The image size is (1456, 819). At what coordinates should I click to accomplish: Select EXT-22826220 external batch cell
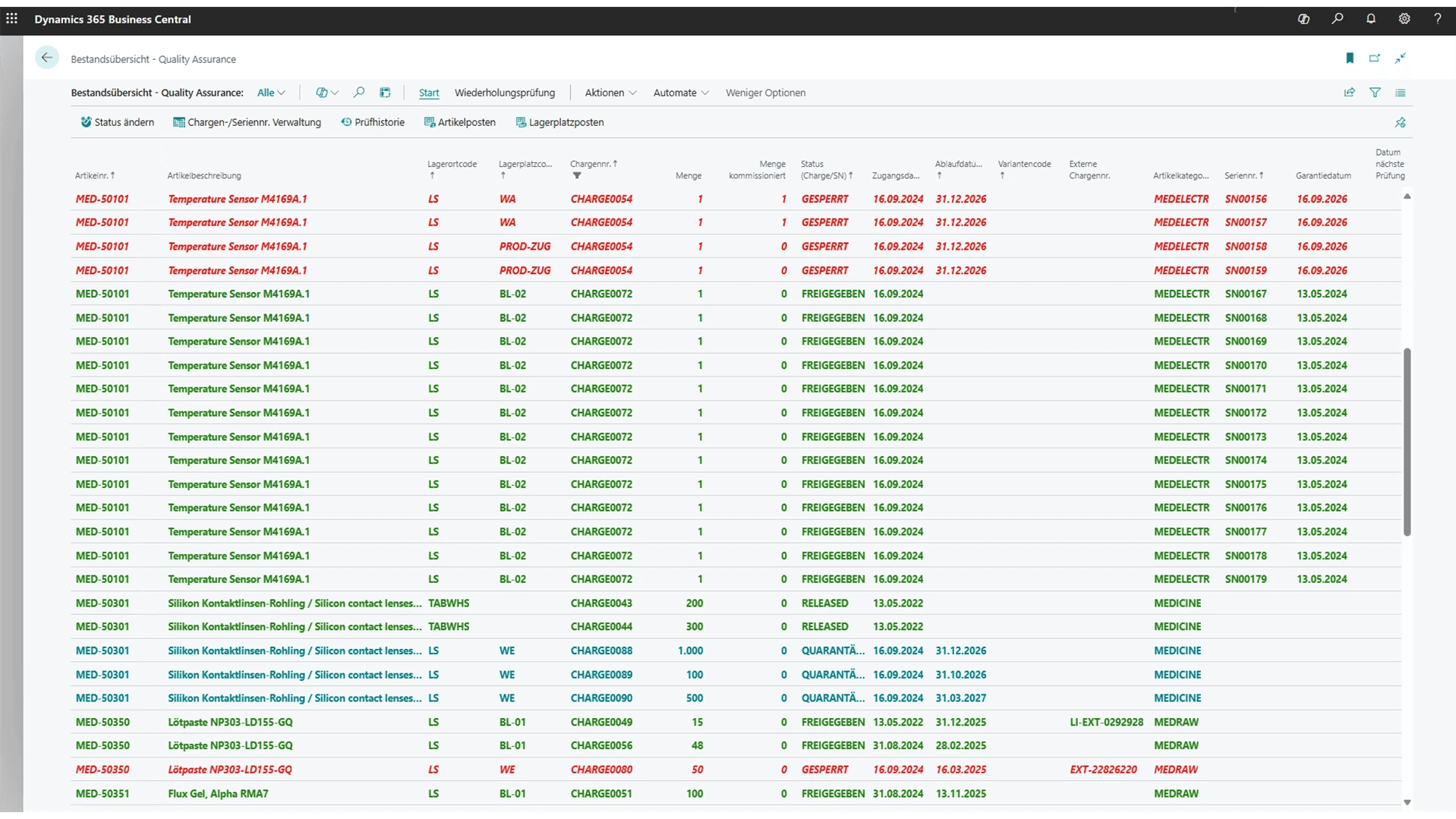[x=1103, y=770]
